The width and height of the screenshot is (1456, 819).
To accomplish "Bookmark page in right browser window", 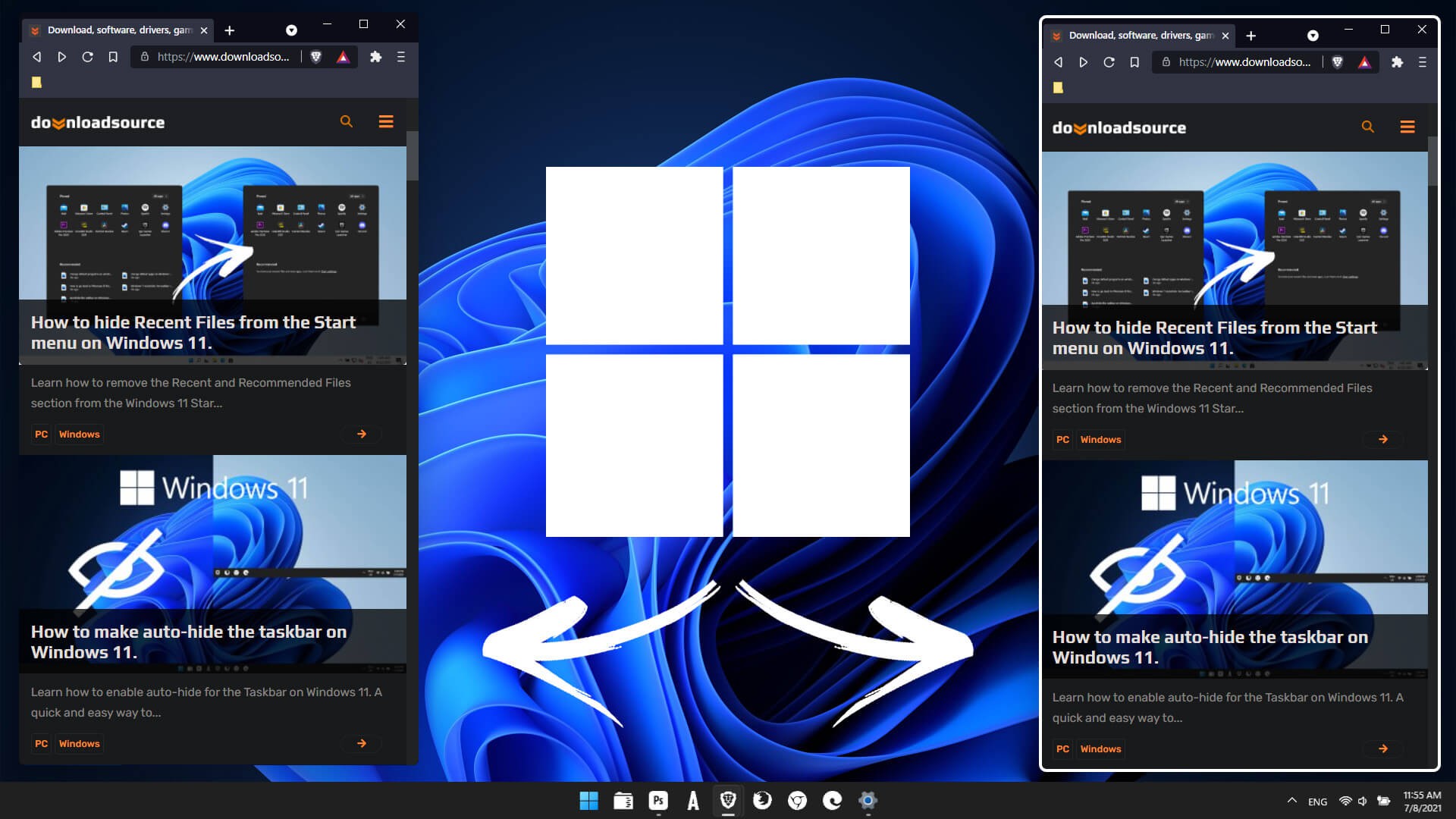I will pyautogui.click(x=1134, y=62).
